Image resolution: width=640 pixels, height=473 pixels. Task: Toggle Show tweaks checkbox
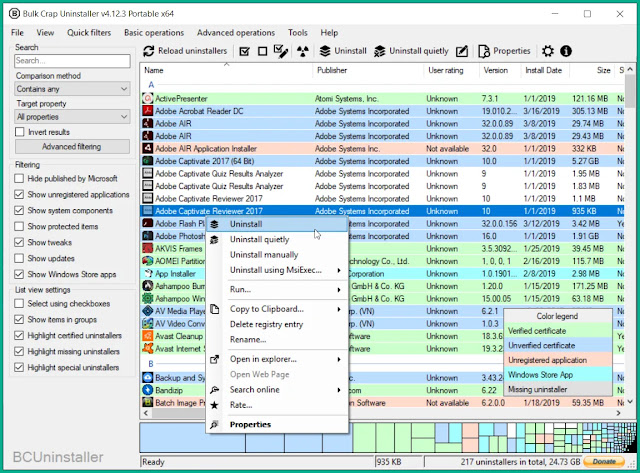[19, 242]
